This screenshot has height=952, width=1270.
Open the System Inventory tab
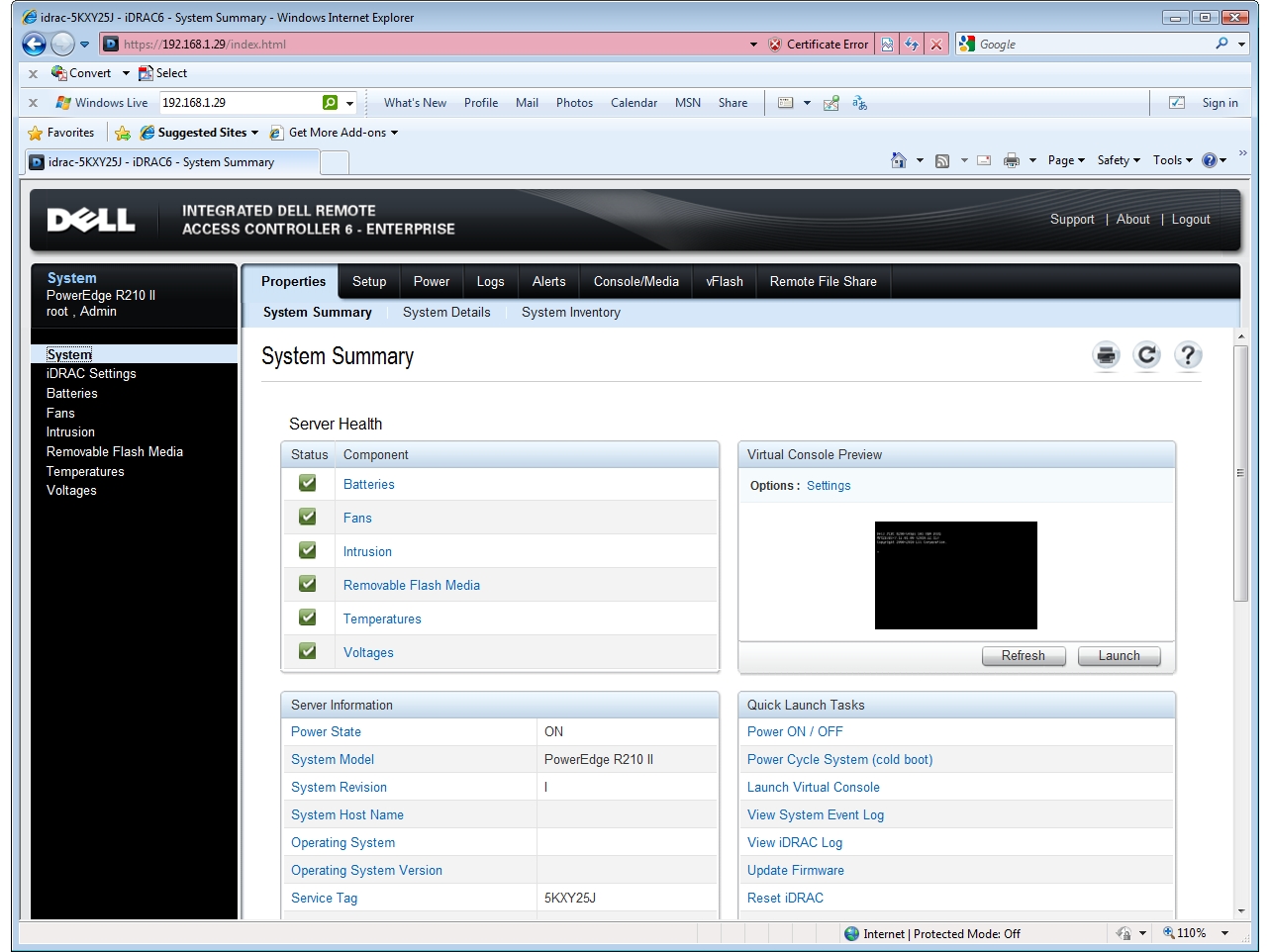pyautogui.click(x=570, y=312)
